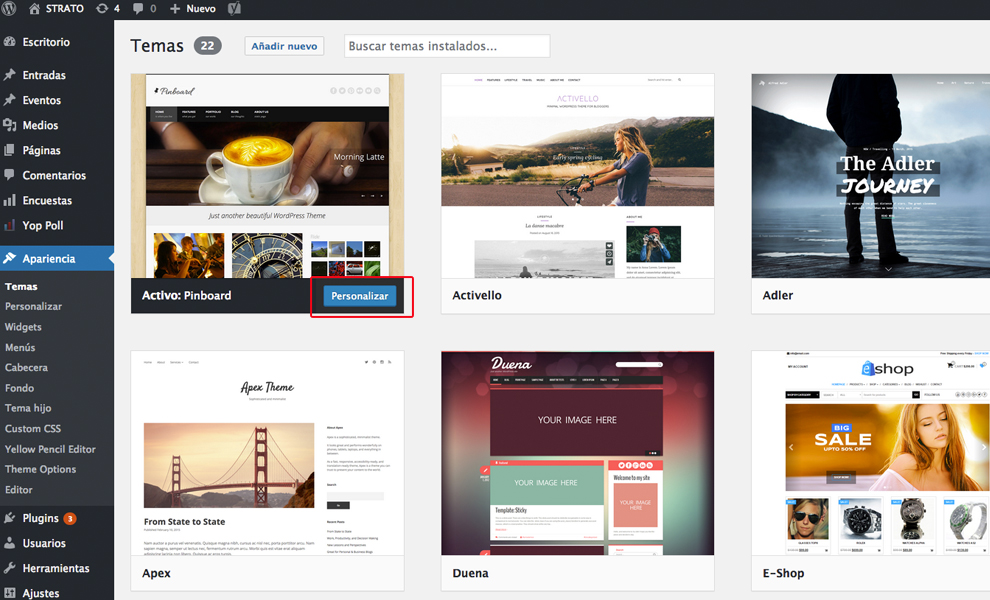Click the speech bubble icon beside Comentarios
The height and width of the screenshot is (600, 990).
point(9,174)
